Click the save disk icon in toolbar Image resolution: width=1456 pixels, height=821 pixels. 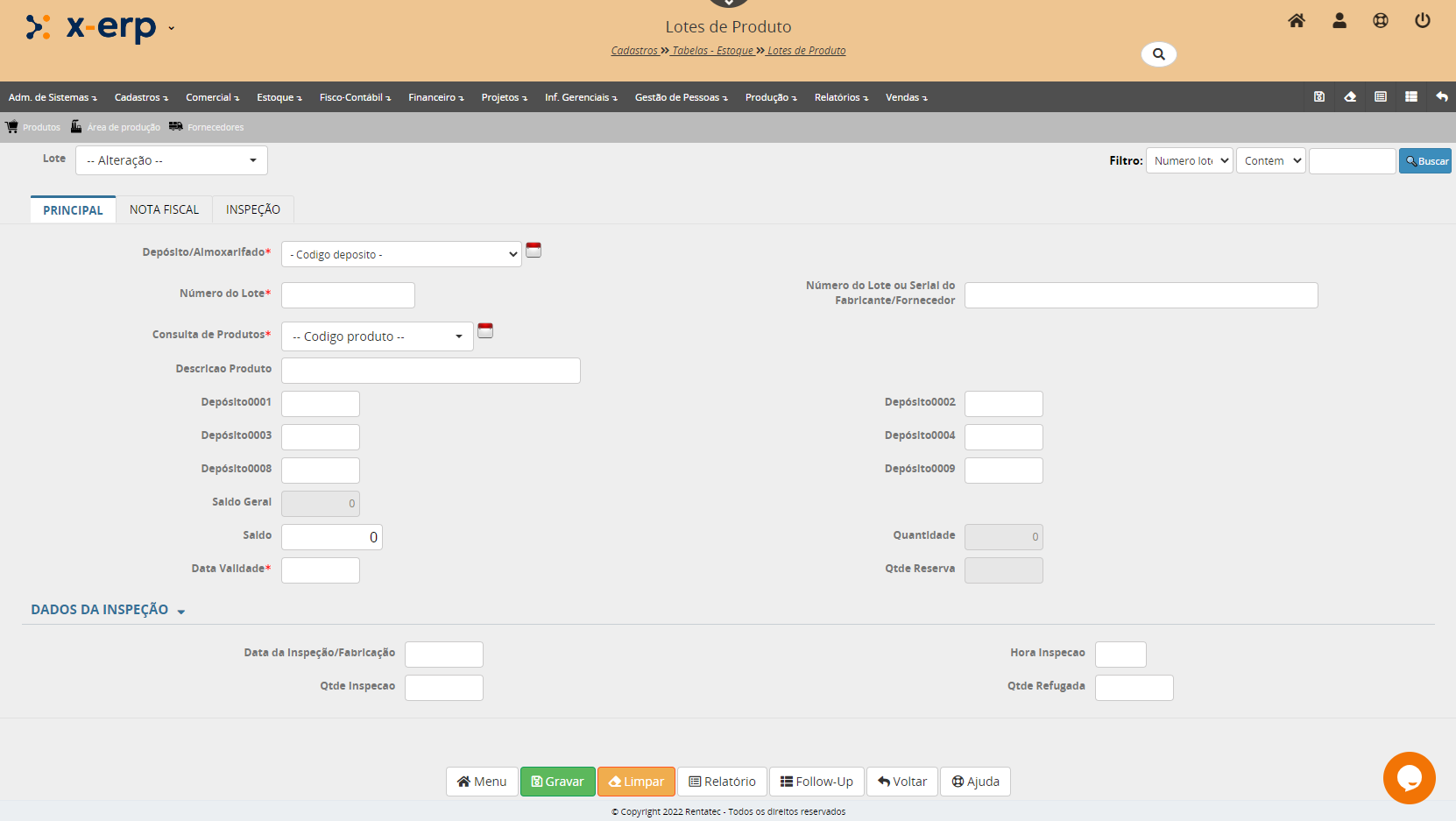pos(1318,97)
